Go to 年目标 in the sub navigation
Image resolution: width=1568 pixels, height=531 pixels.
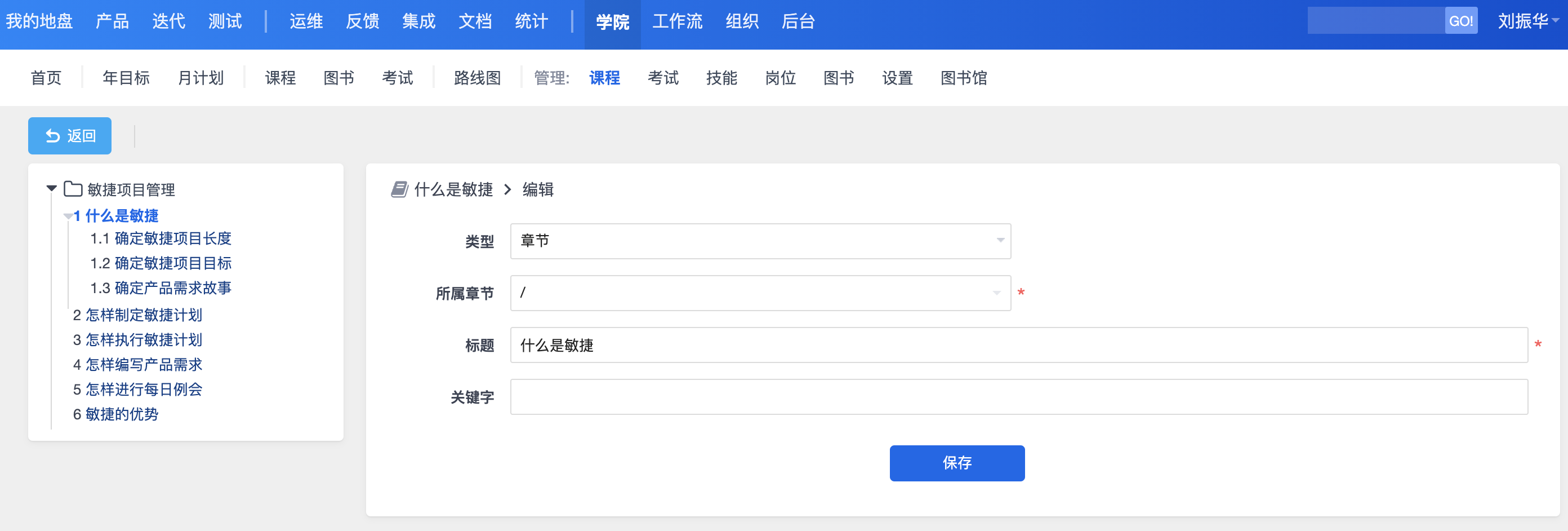click(x=126, y=78)
